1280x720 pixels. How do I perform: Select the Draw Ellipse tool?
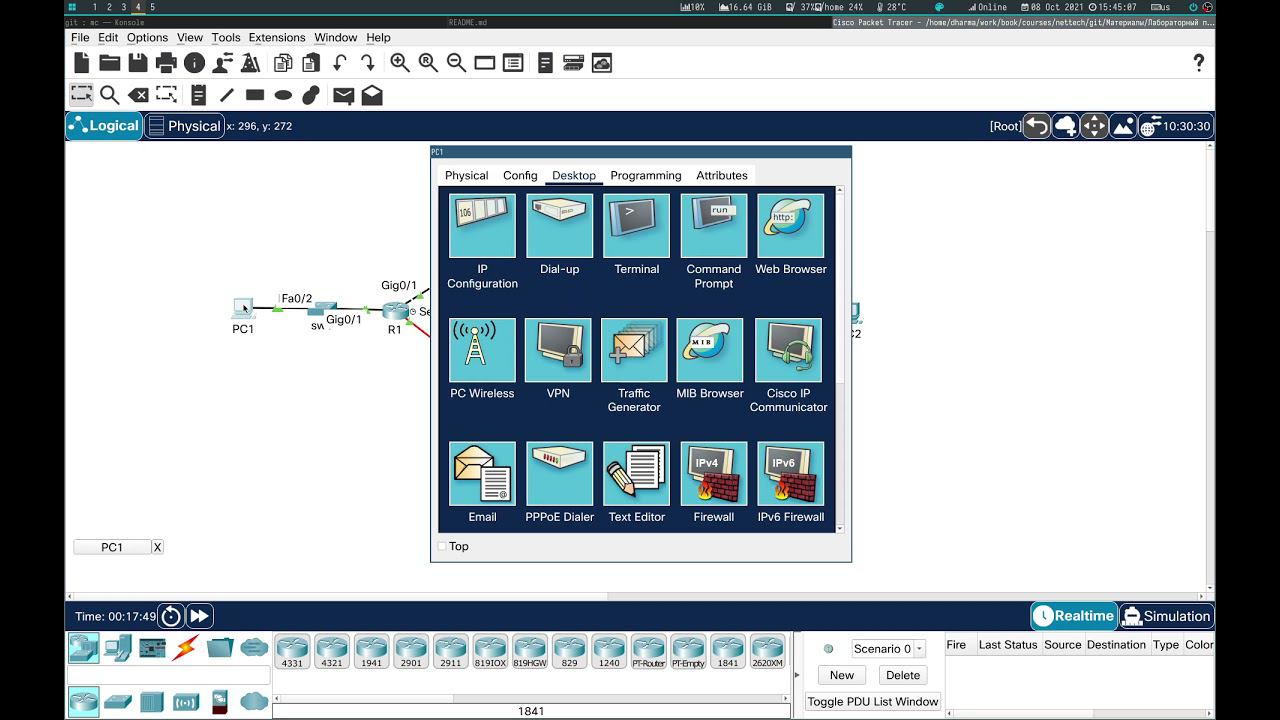[284, 95]
